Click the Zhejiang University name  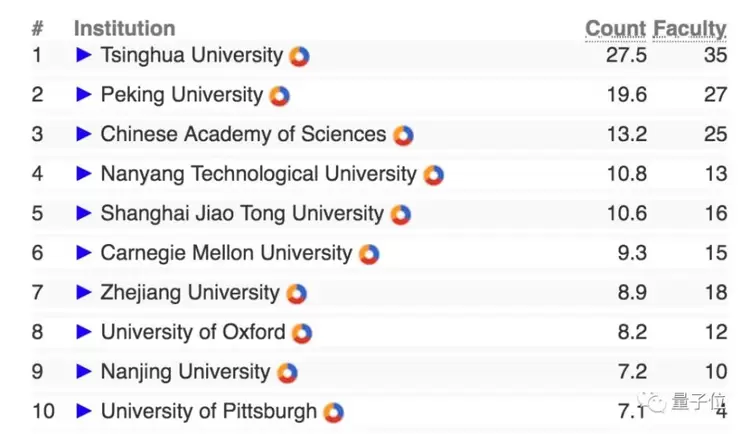pyautogui.click(x=189, y=293)
